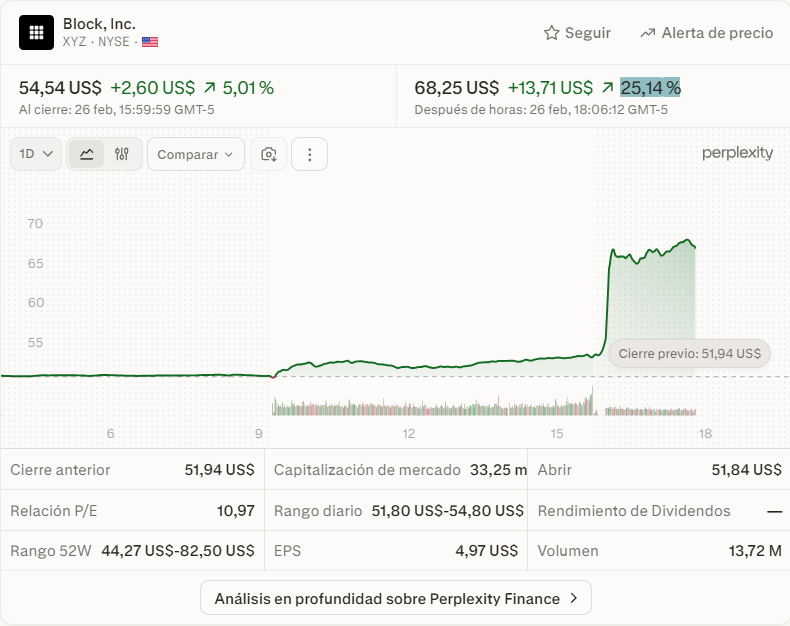Click the 60 price axis label
The height and width of the screenshot is (626, 790).
36,303
